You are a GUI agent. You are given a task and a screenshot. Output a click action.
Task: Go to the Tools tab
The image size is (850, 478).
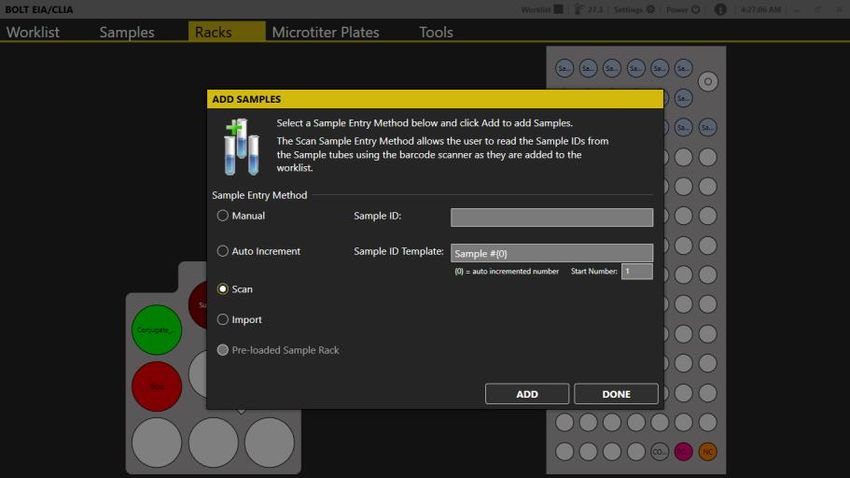coord(436,32)
